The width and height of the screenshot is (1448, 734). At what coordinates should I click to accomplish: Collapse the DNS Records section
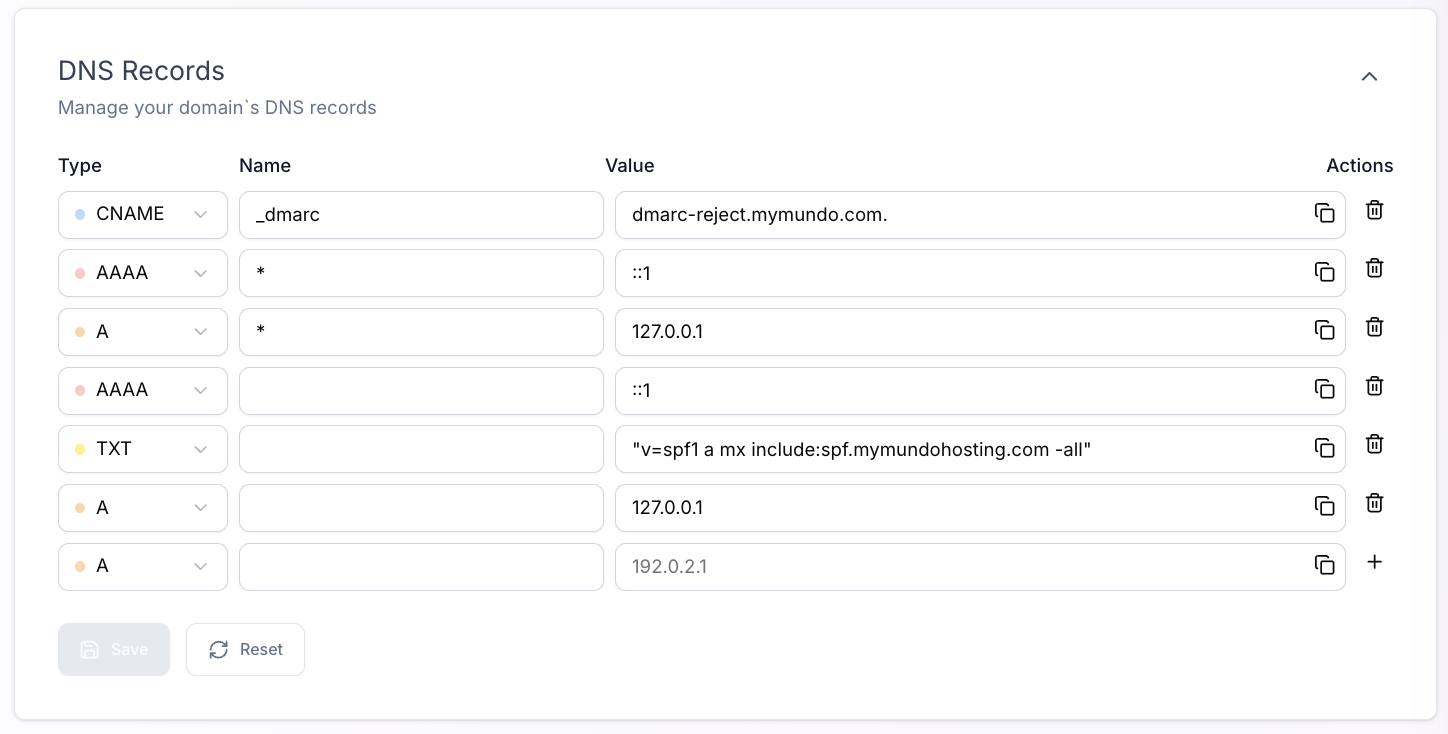[1369, 76]
